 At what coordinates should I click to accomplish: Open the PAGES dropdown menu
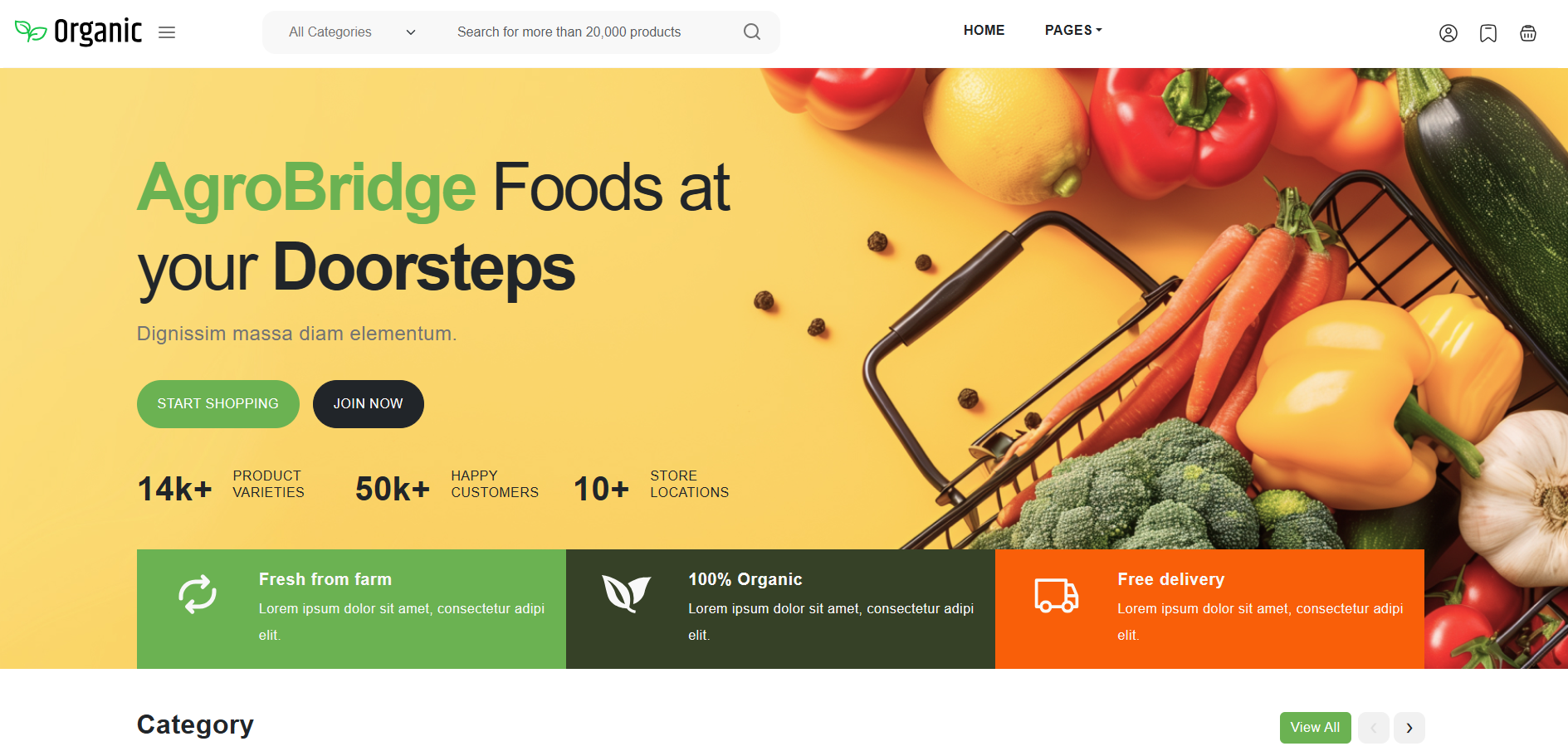[x=1073, y=30]
